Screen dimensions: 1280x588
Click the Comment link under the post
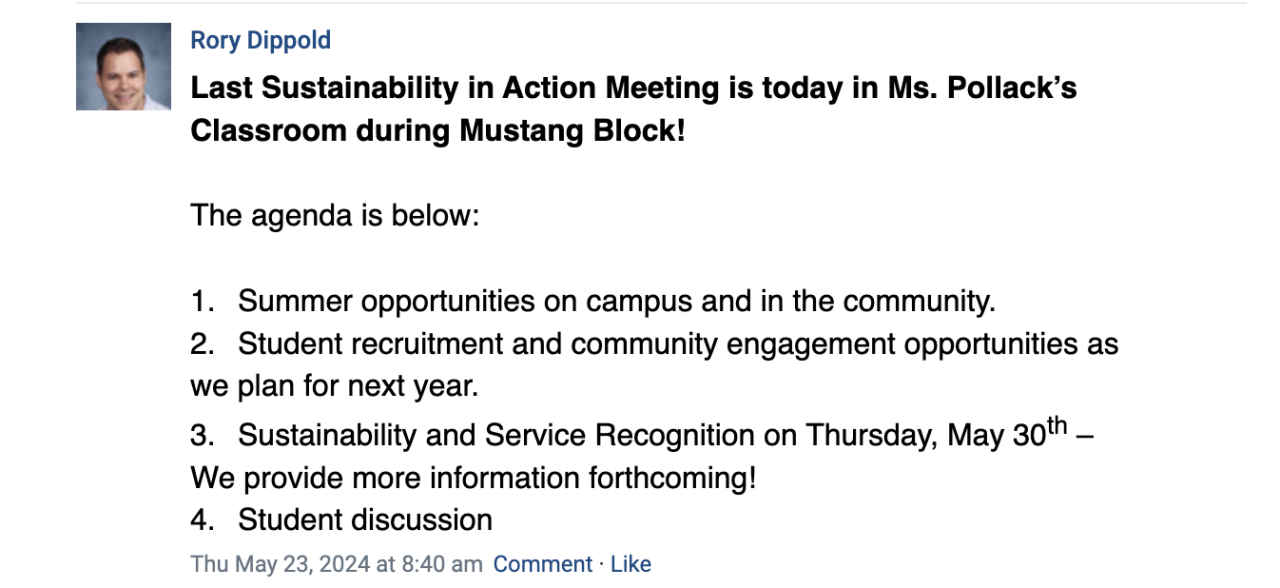tap(542, 564)
